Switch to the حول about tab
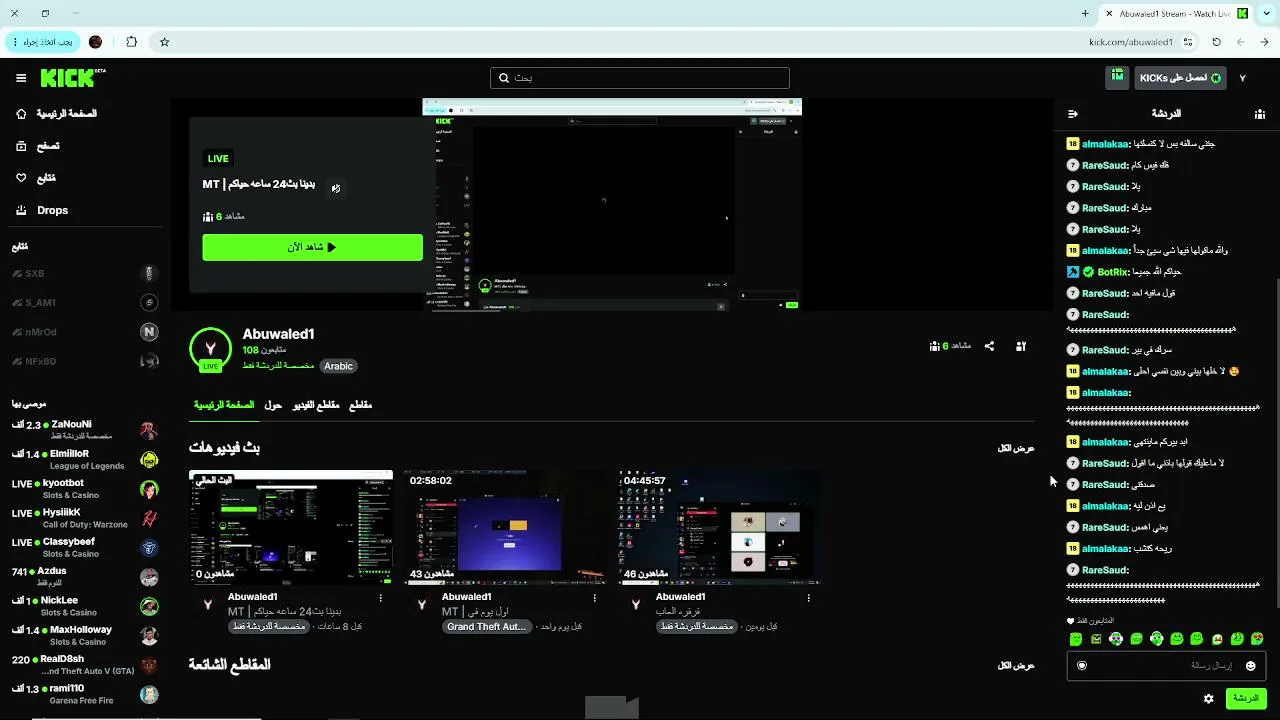 (x=273, y=405)
